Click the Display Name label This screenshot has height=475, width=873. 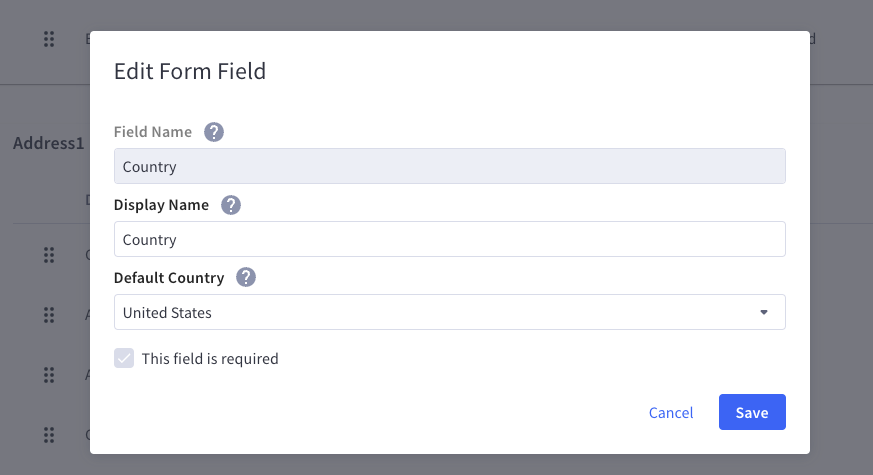point(161,205)
